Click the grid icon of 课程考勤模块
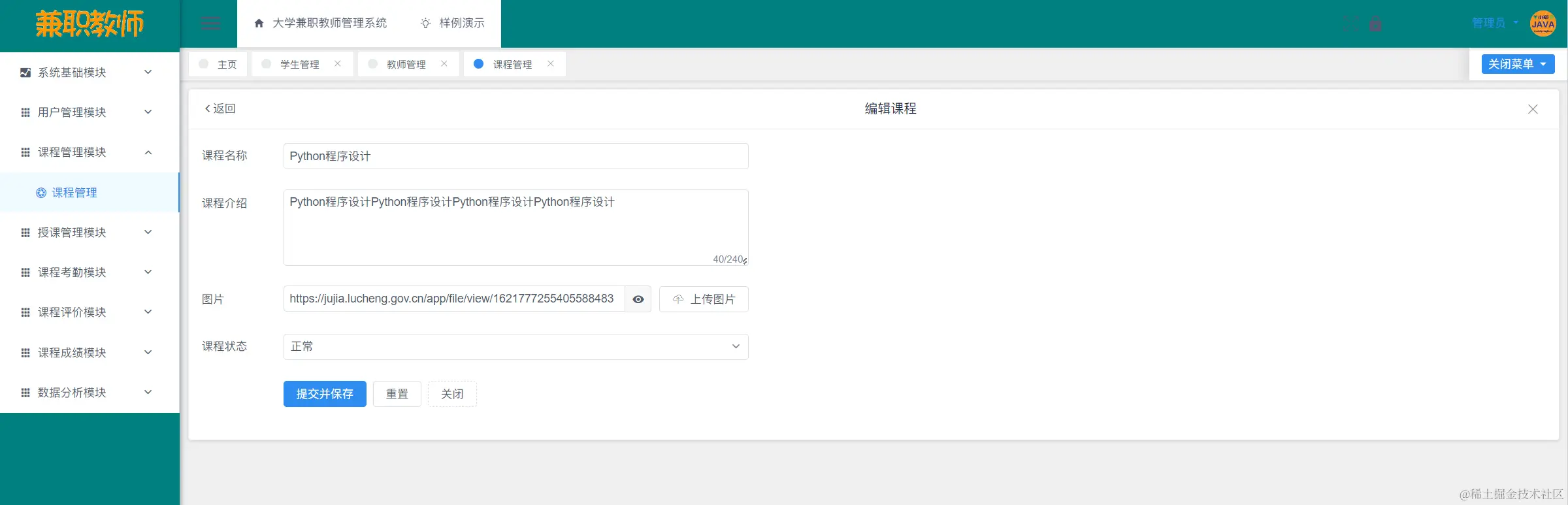 [x=25, y=272]
